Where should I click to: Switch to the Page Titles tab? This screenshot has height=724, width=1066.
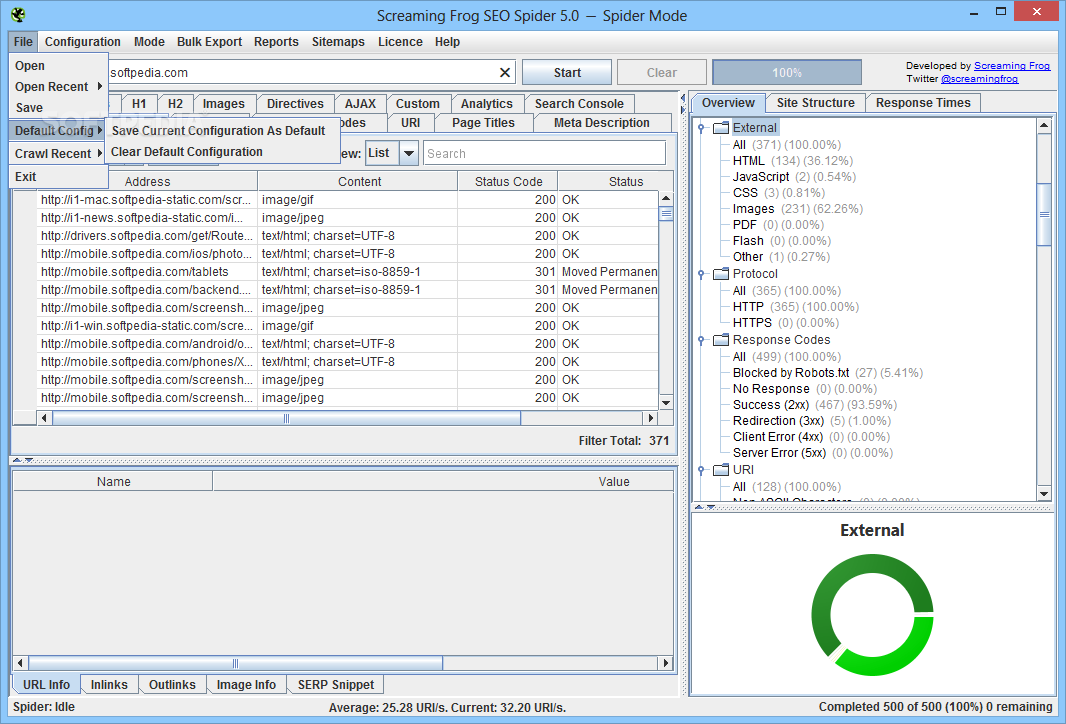[x=483, y=123]
